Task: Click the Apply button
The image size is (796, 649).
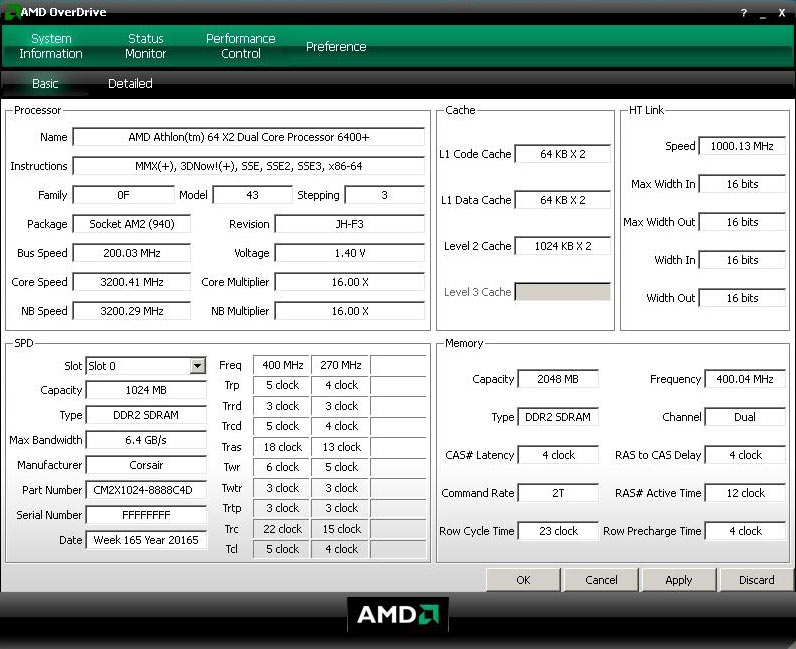Action: (x=679, y=580)
